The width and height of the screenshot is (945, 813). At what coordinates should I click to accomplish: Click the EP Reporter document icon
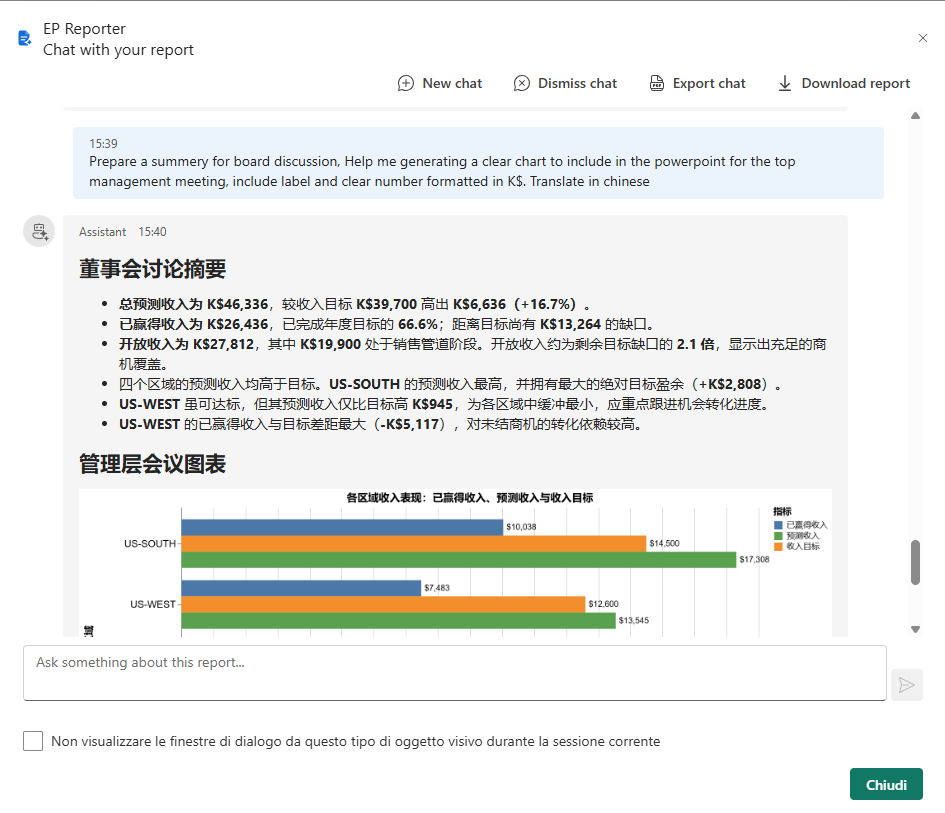pyautogui.click(x=24, y=39)
